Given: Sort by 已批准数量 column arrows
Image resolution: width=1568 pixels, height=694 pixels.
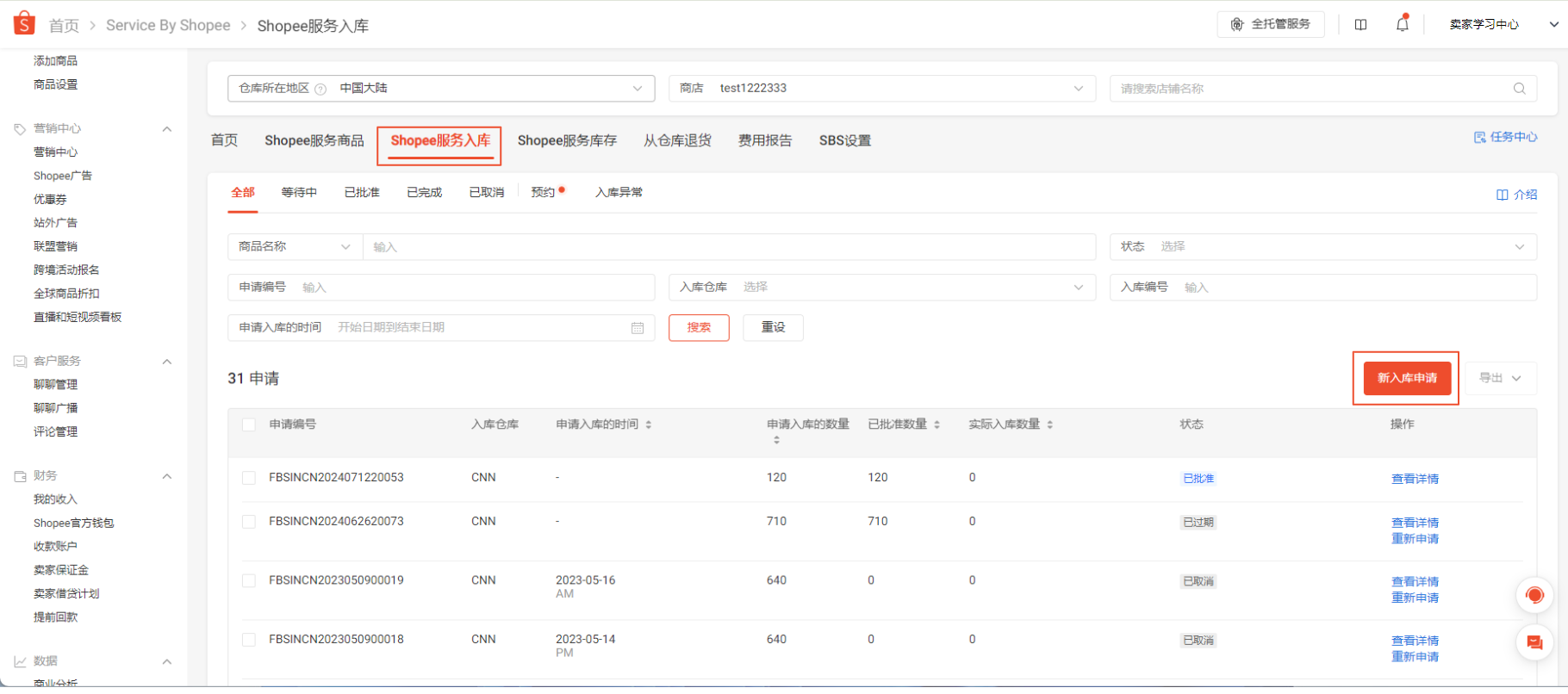Looking at the screenshot, I should click(x=936, y=424).
